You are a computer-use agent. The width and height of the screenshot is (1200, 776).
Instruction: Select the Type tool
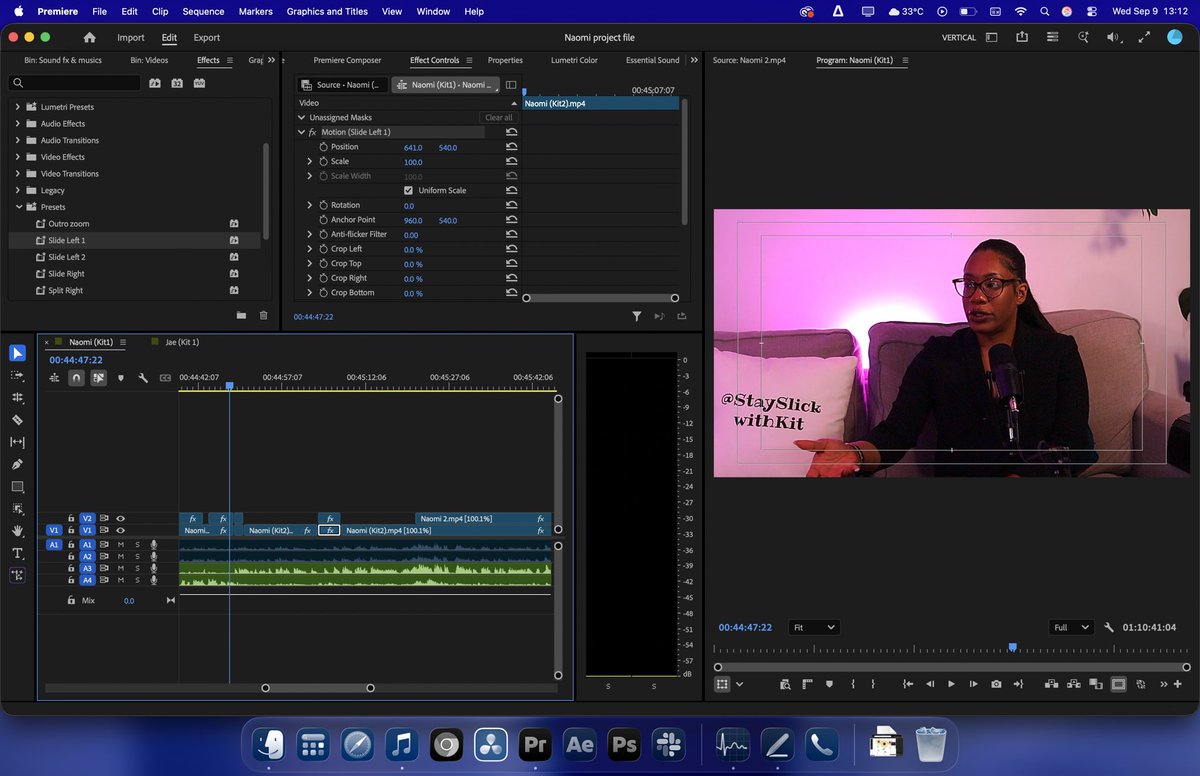[17, 553]
